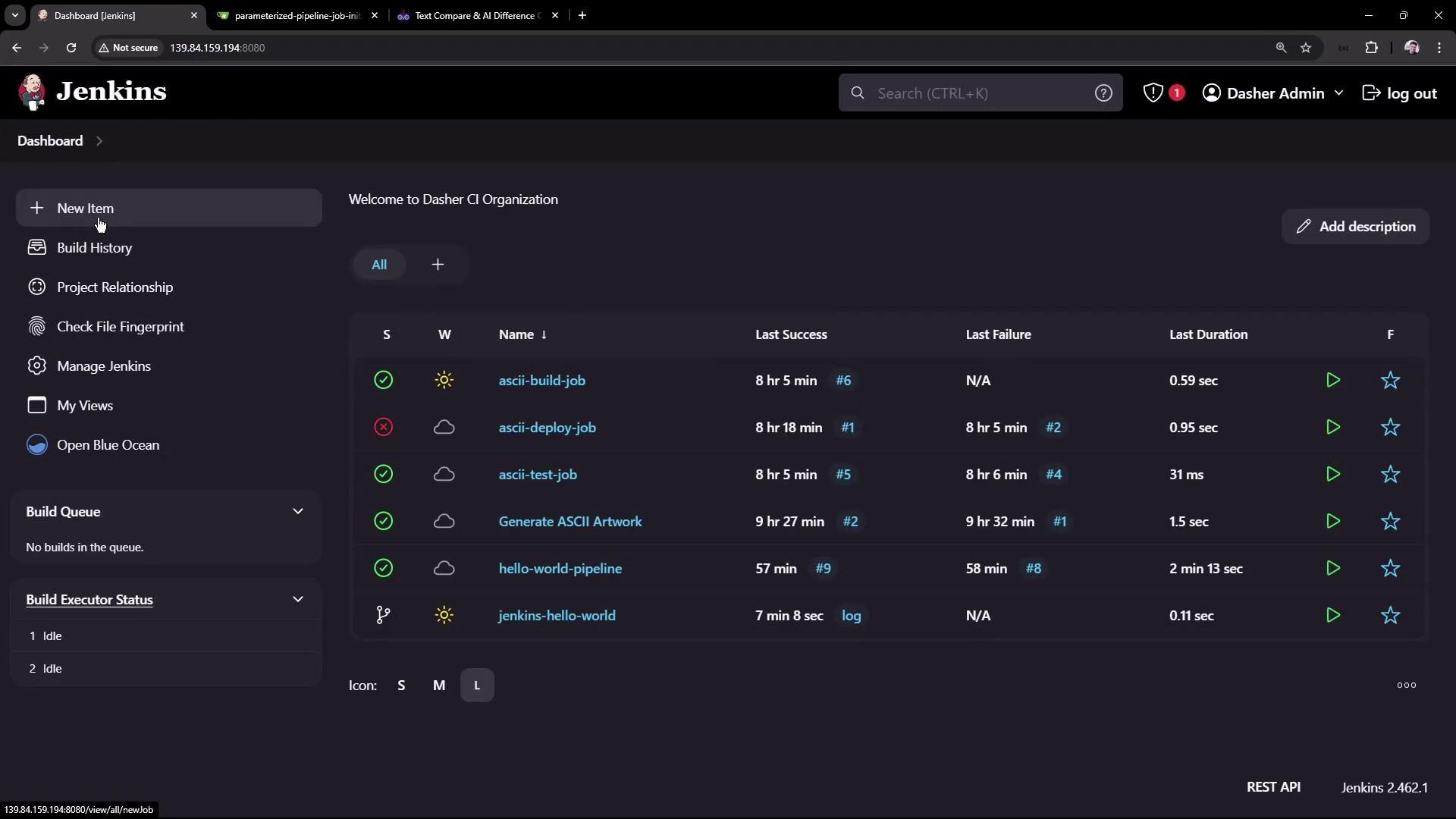Collapse the Build Queue panel
1456x819 pixels.
tap(297, 511)
